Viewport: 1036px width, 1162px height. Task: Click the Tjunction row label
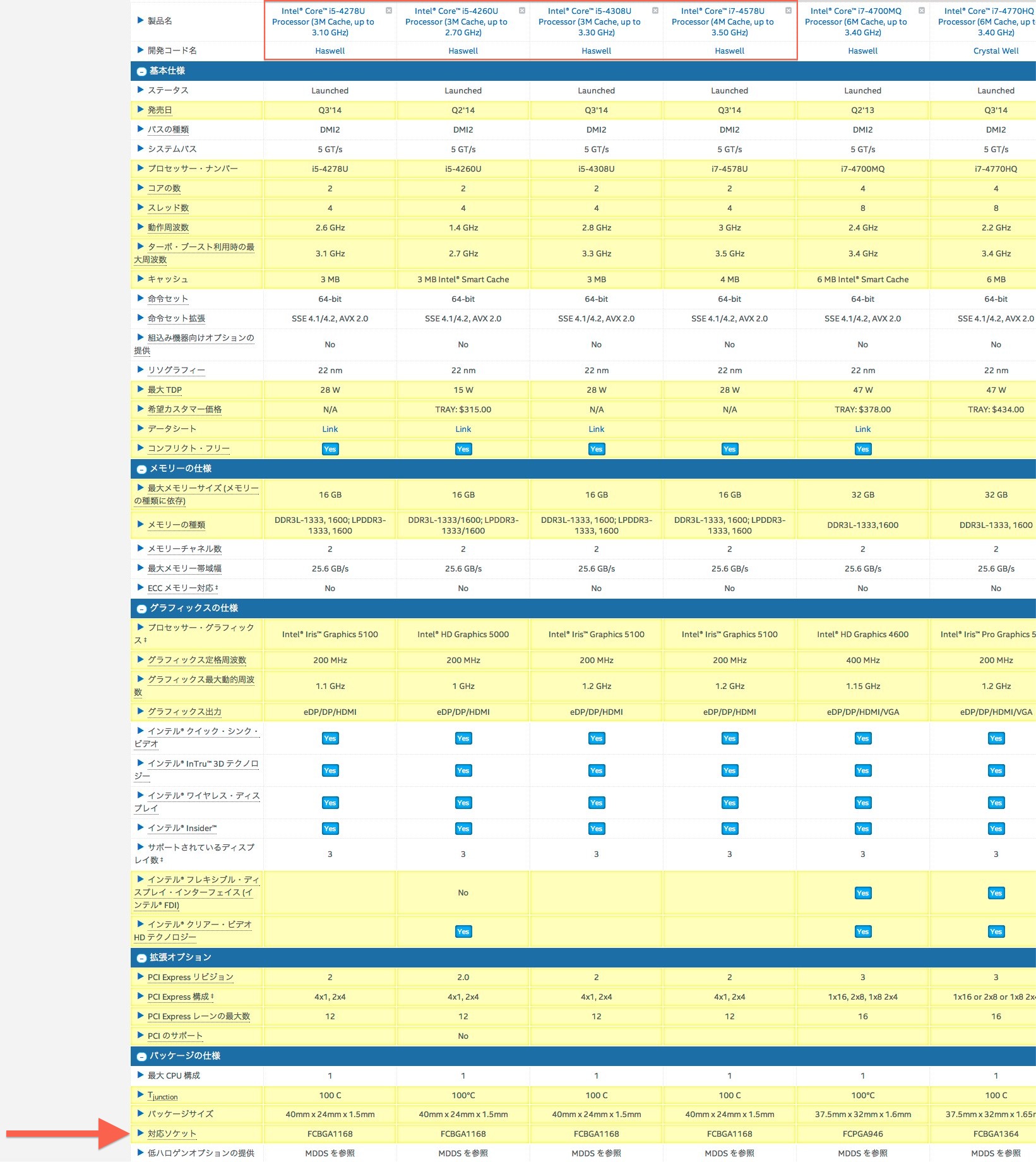point(163,1096)
